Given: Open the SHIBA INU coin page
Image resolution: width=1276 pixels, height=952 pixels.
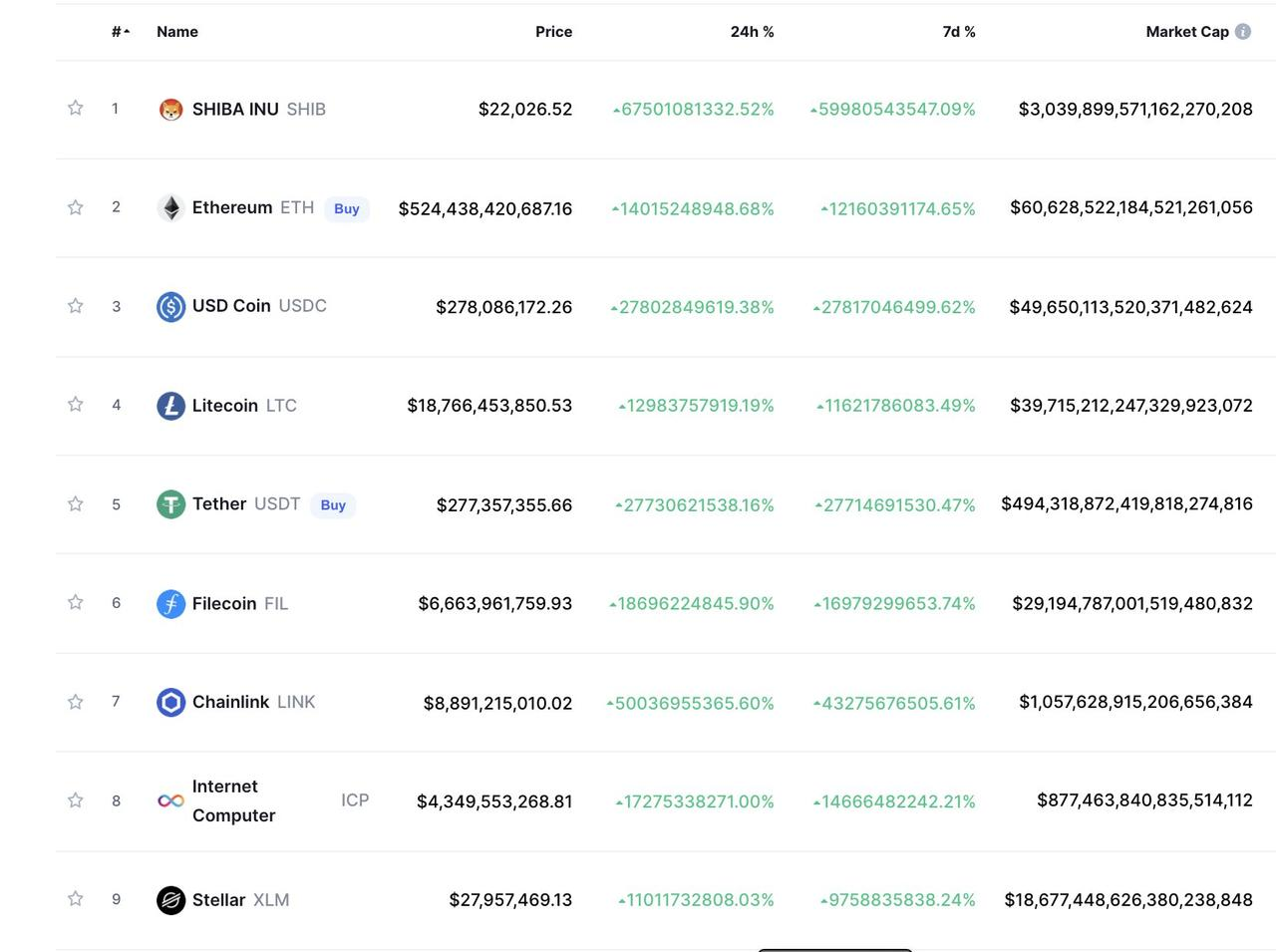Looking at the screenshot, I should point(235,109).
